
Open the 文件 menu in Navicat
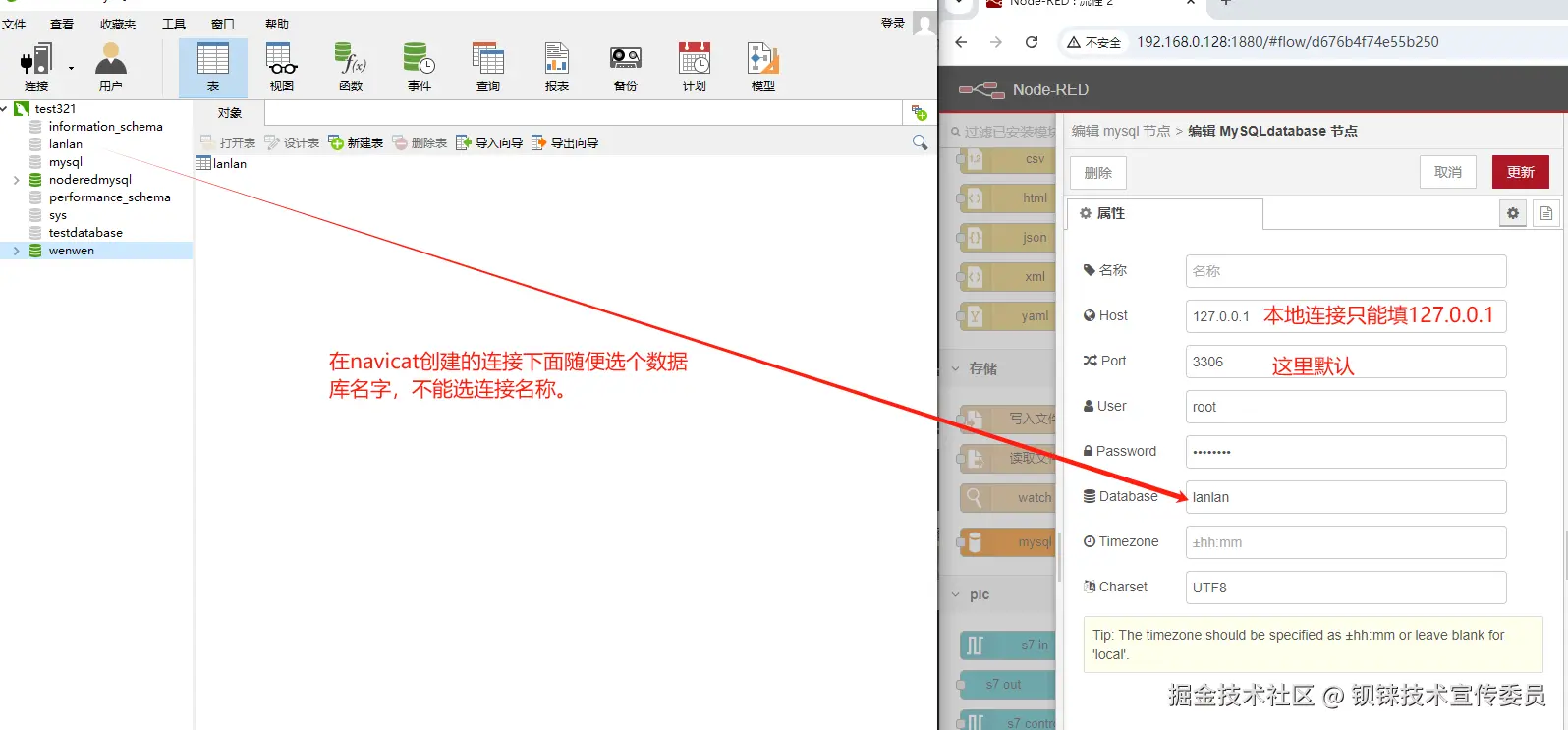click(x=14, y=24)
